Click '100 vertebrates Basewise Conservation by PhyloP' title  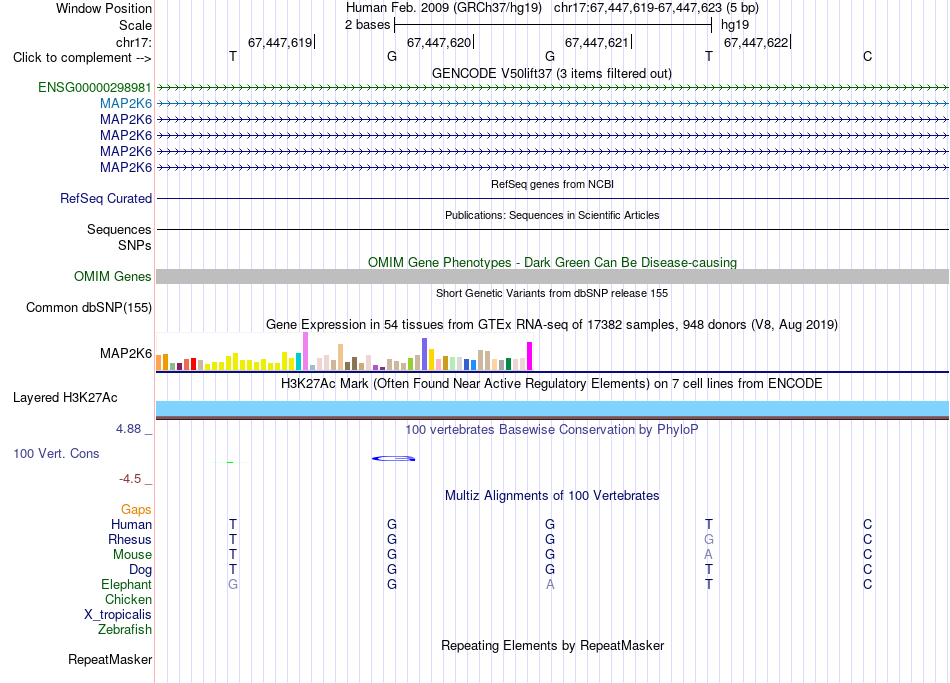coord(552,430)
